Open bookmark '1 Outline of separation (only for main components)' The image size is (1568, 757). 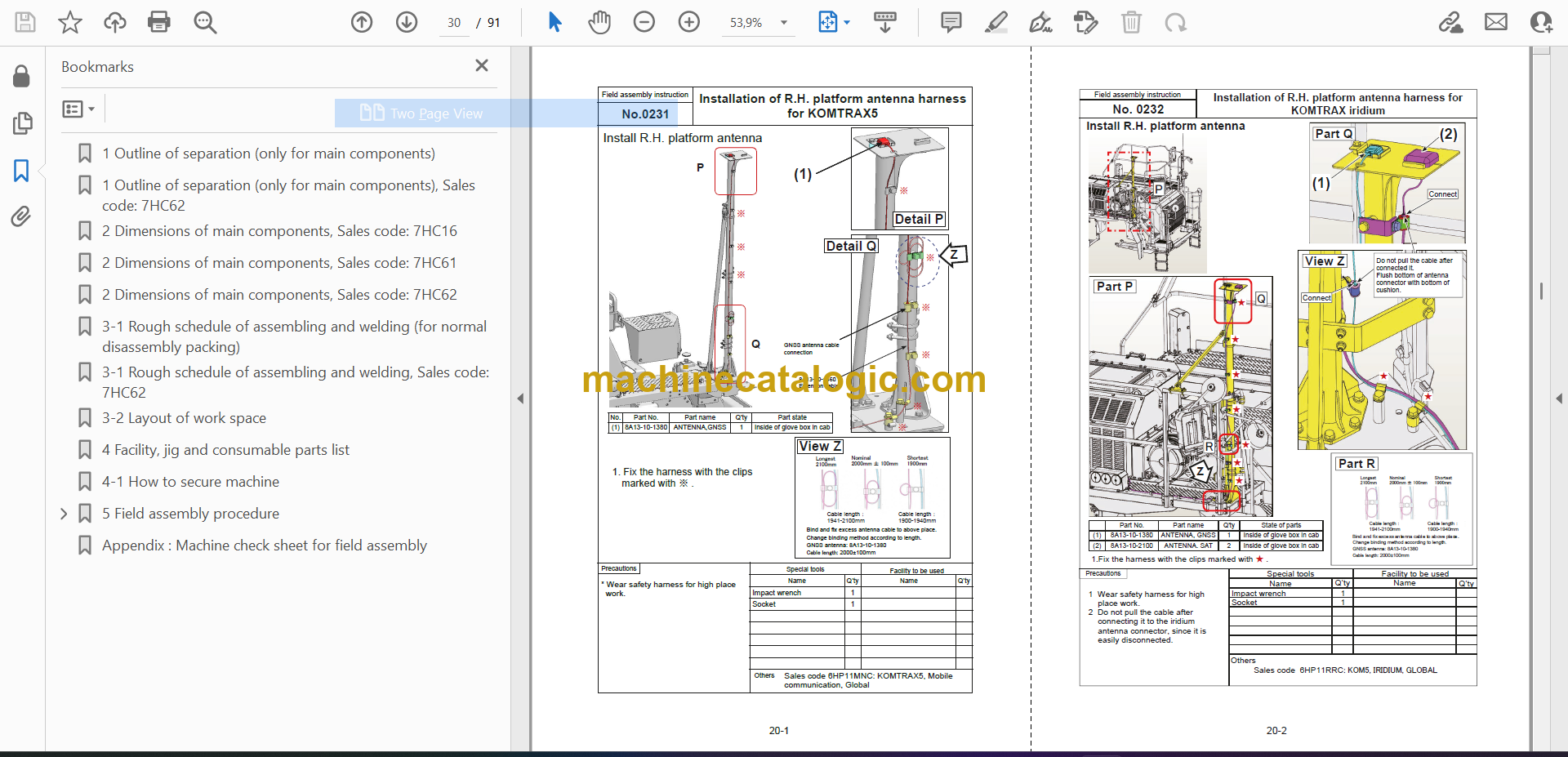269,154
